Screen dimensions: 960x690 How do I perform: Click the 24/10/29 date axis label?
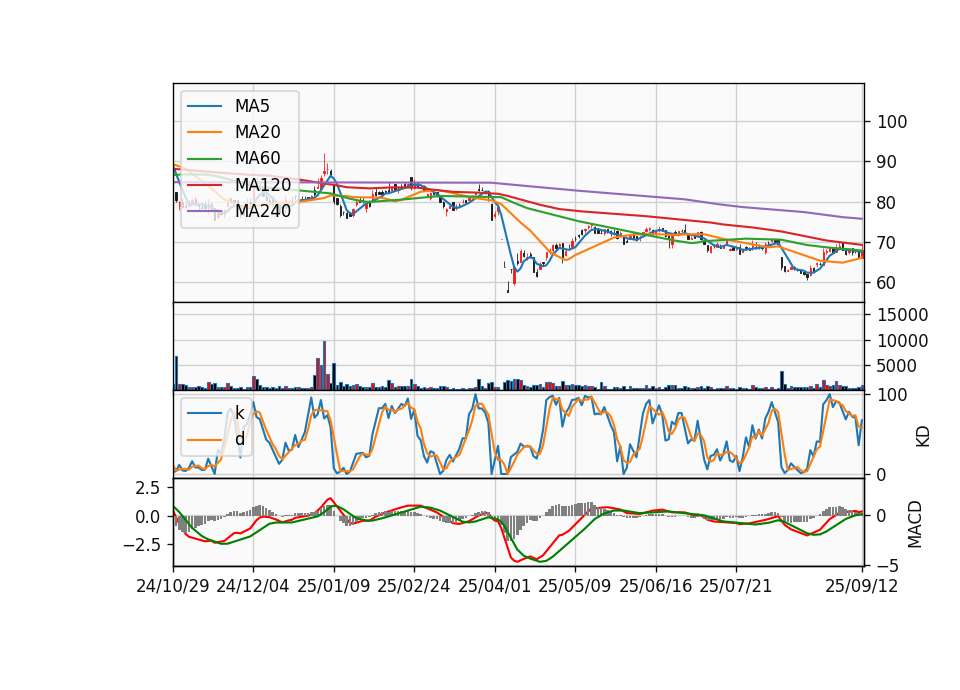[x=173, y=586]
